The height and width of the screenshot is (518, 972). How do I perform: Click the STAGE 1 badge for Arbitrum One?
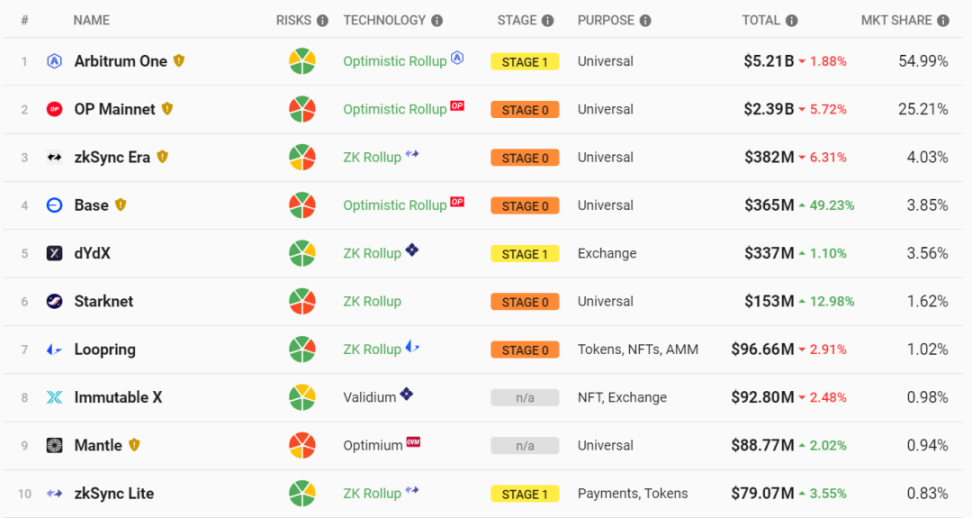(x=525, y=62)
